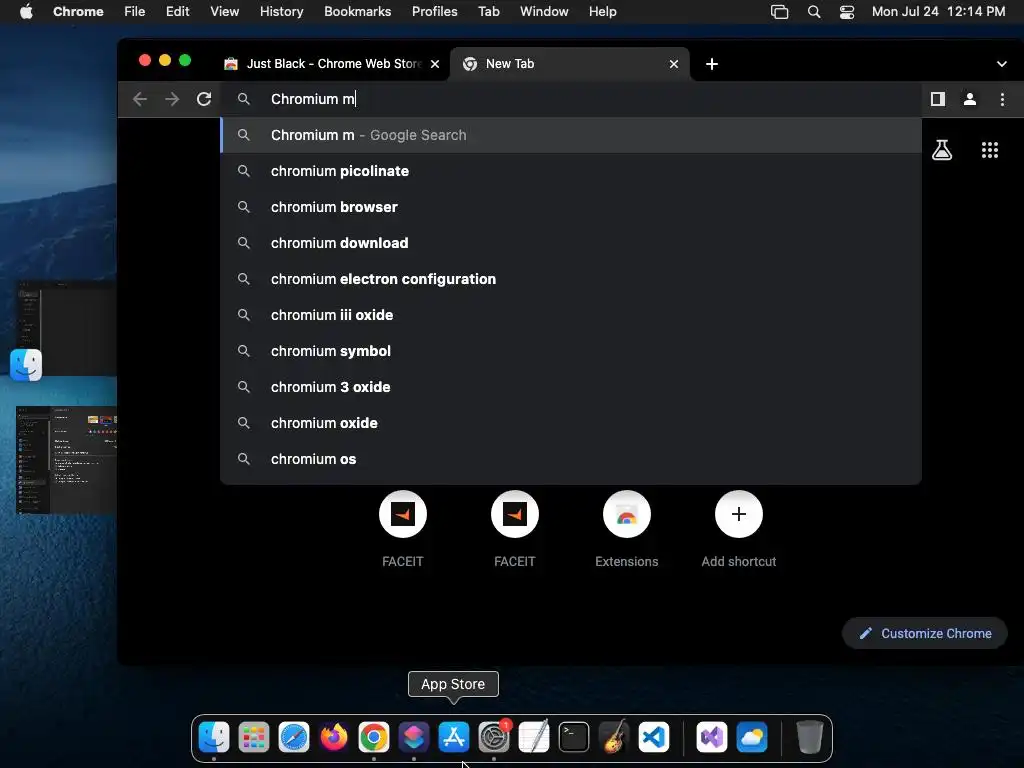Launch Firefox from the Dock
The width and height of the screenshot is (1024, 768).
pos(334,737)
